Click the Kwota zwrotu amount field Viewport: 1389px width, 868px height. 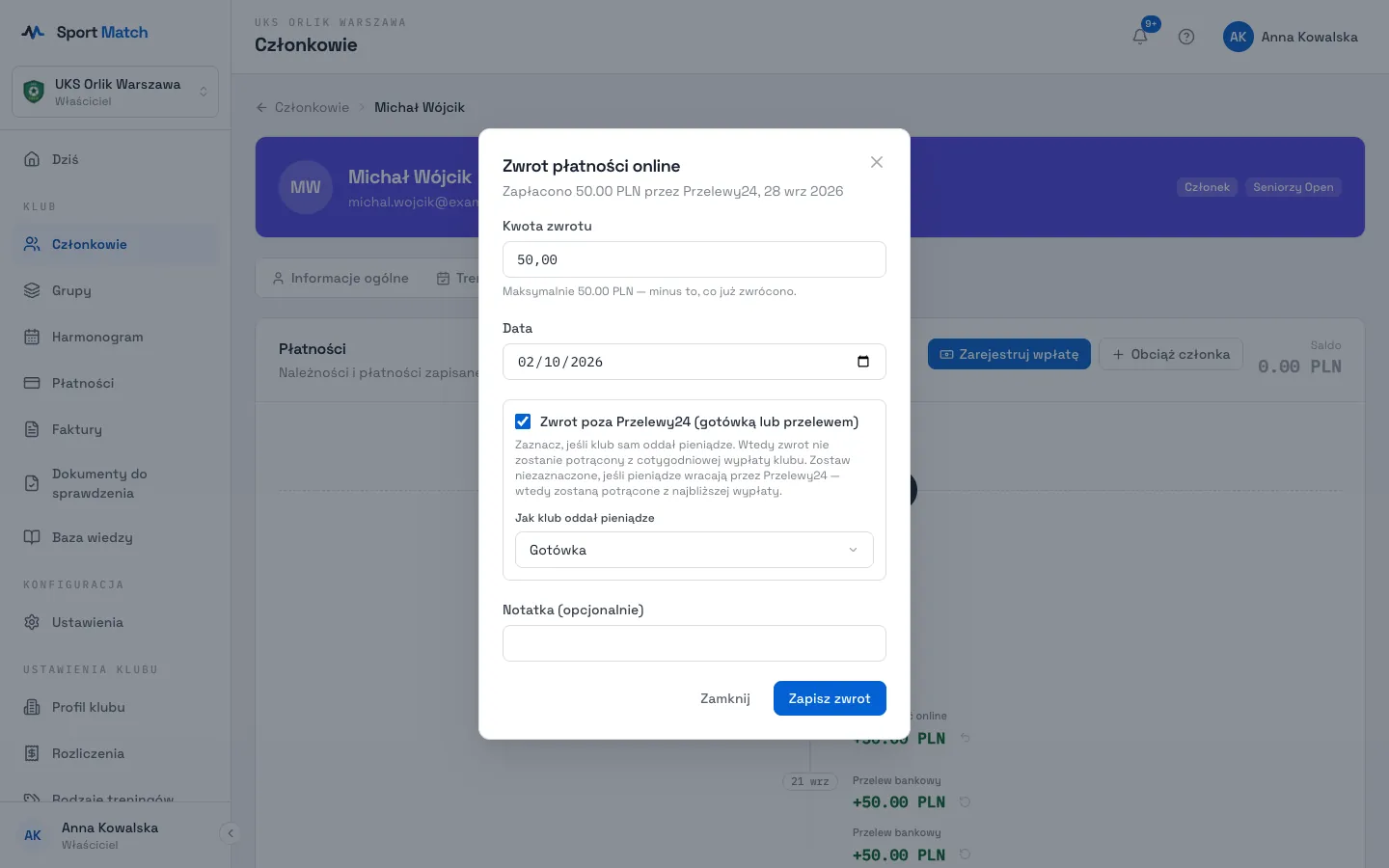click(694, 259)
